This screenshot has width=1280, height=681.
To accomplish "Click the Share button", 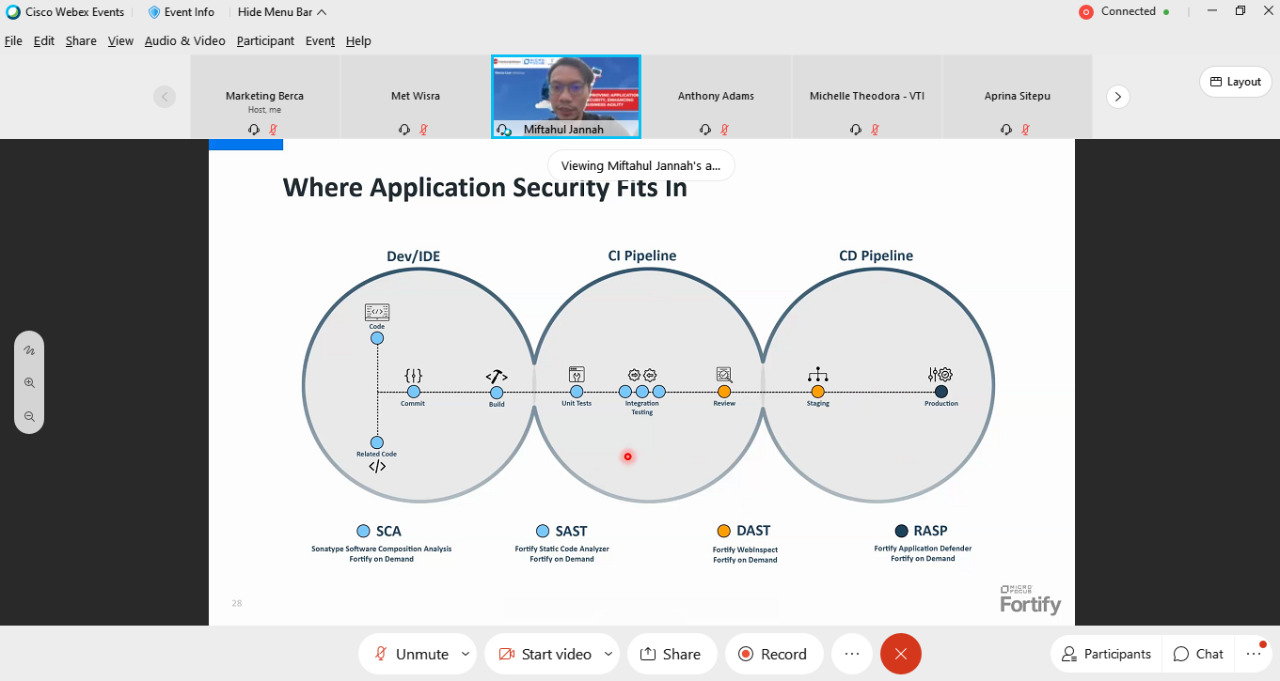I will (671, 654).
